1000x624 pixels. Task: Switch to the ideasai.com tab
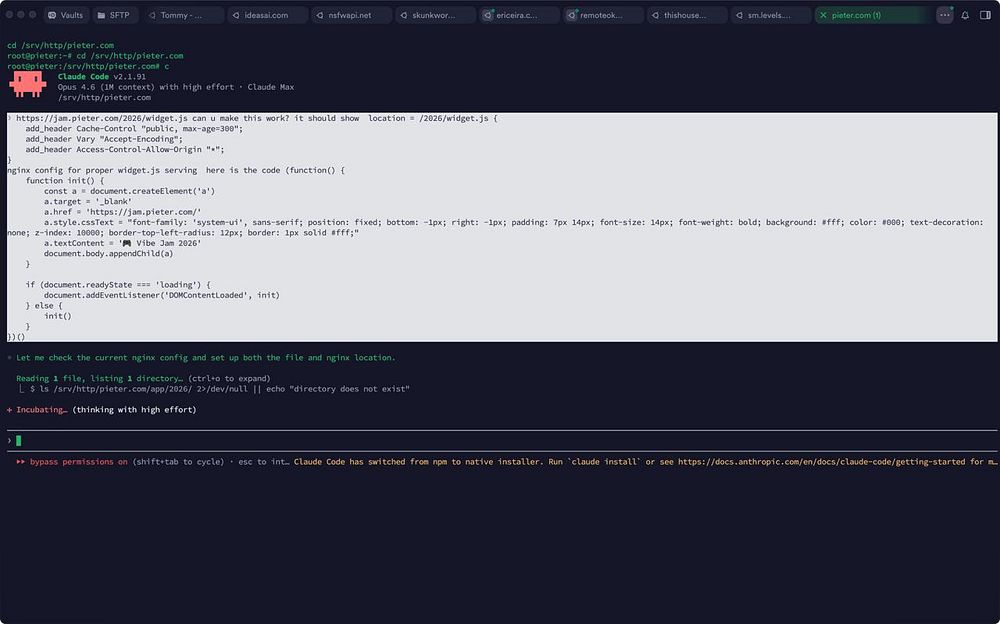pos(267,15)
